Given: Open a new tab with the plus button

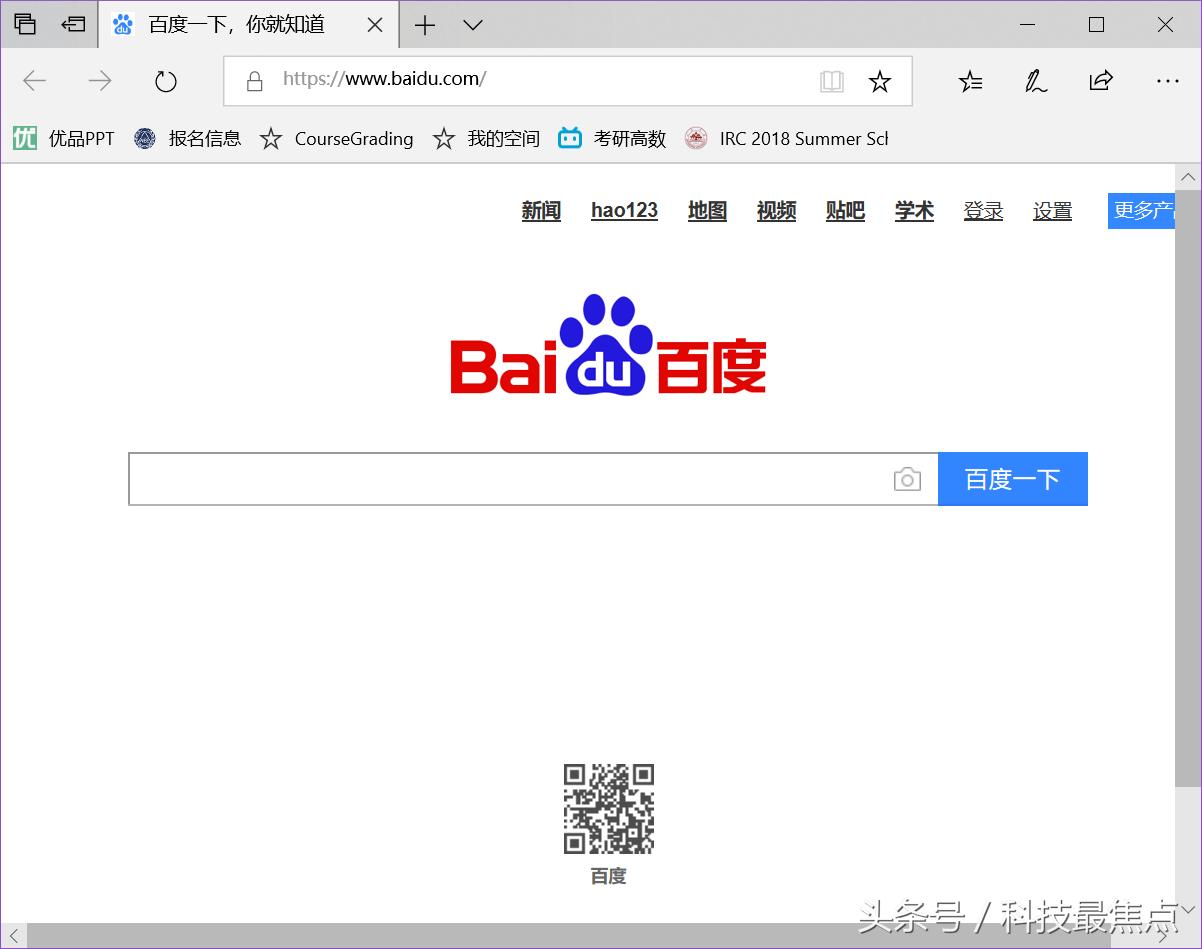Looking at the screenshot, I should tap(424, 25).
